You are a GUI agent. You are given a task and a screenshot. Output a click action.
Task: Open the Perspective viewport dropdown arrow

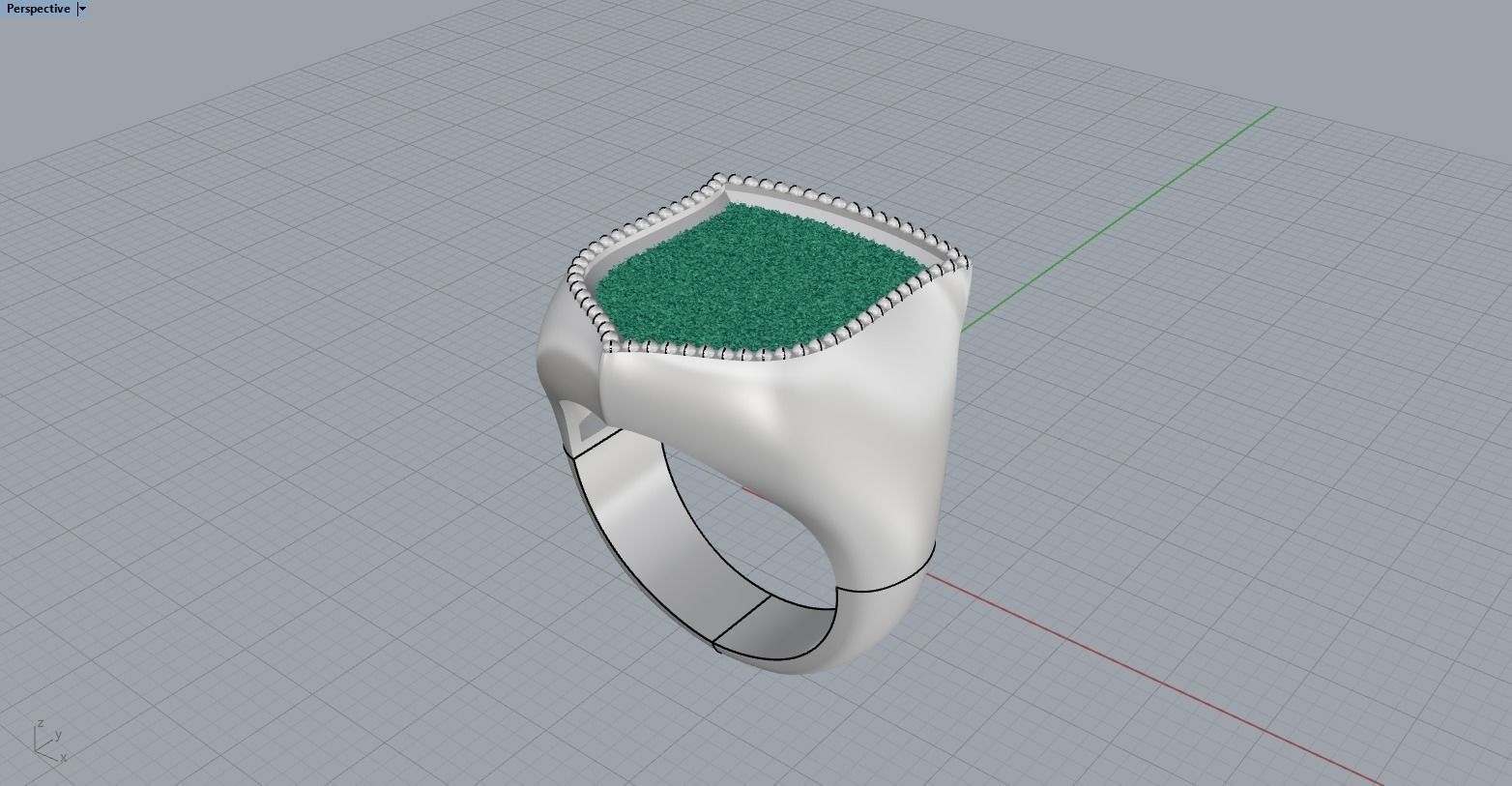click(x=82, y=9)
